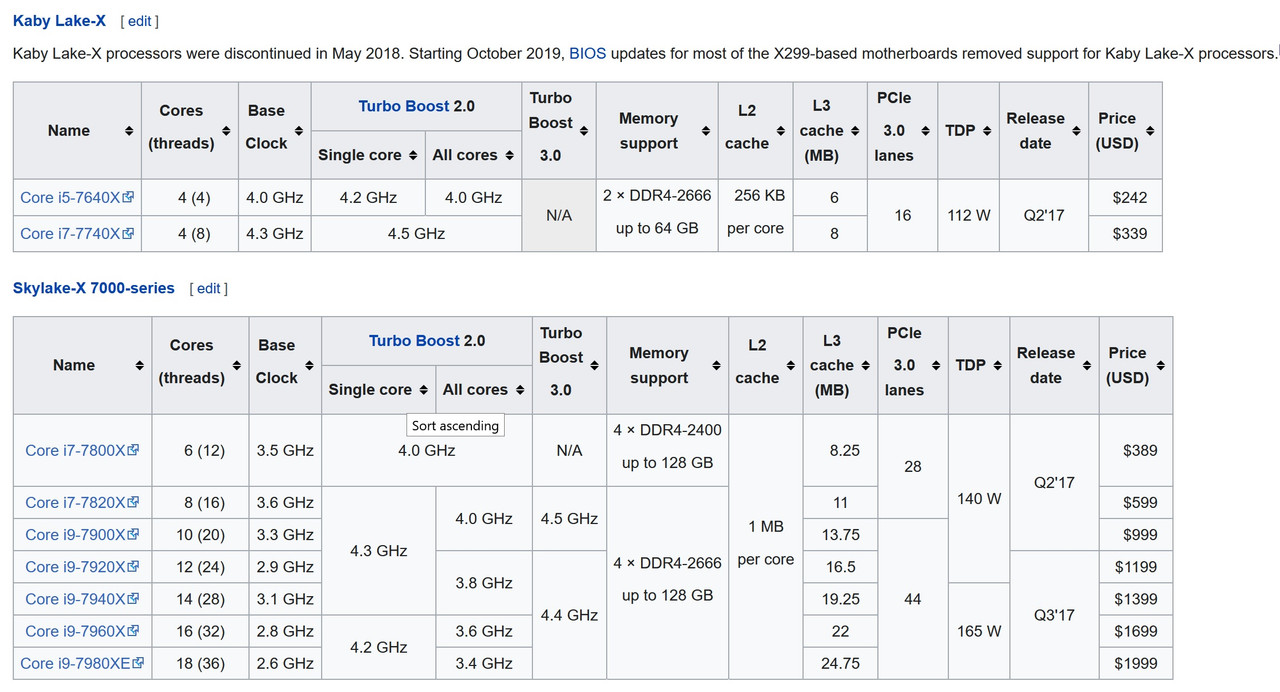This screenshot has width=1280, height=692.
Task: Select the 112 W TDP cell
Action: (x=968, y=215)
